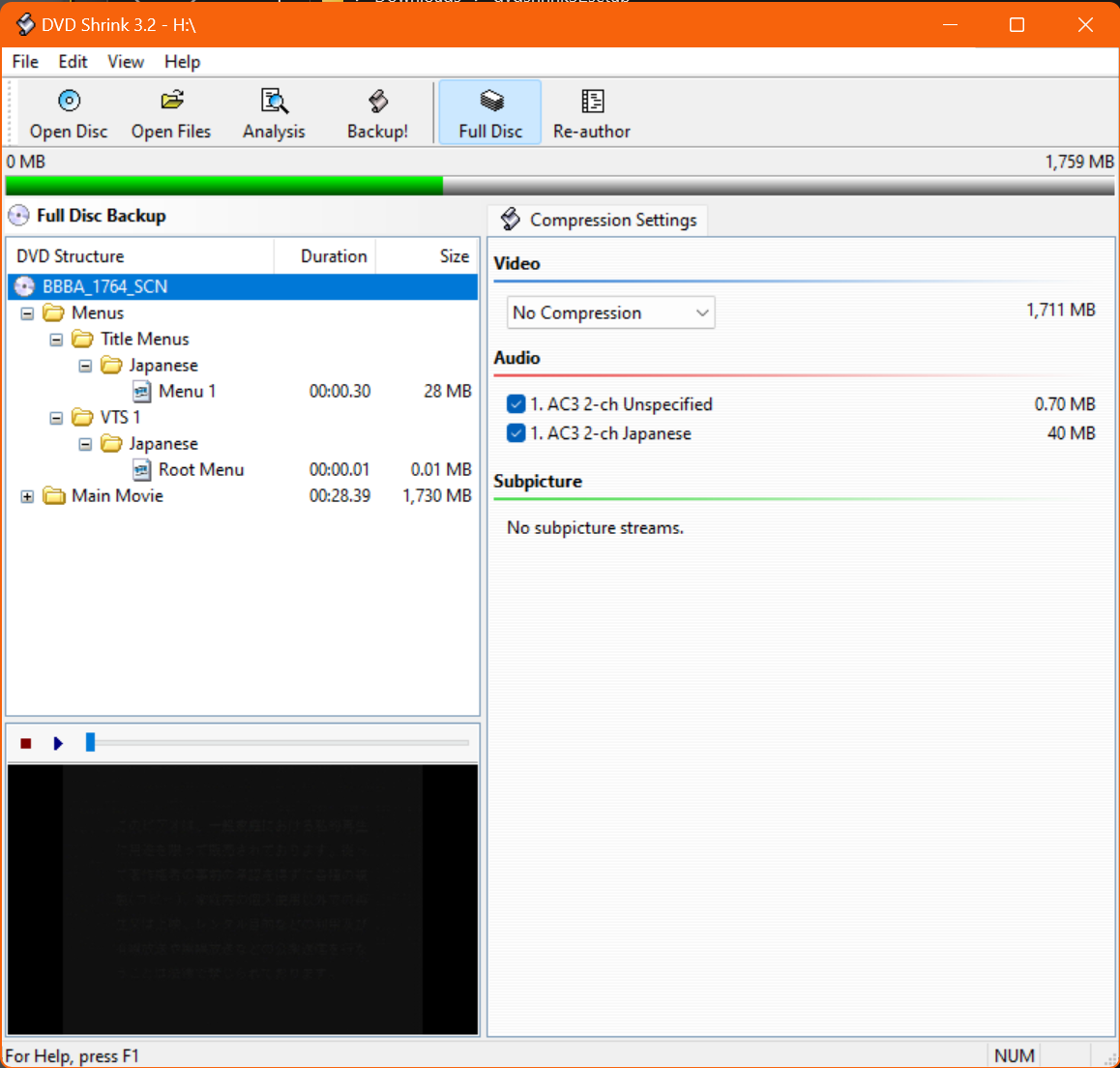Screen dimensions: 1120x1068
Task: Click the 40 MB audio size
Action: pyautogui.click(x=1072, y=433)
